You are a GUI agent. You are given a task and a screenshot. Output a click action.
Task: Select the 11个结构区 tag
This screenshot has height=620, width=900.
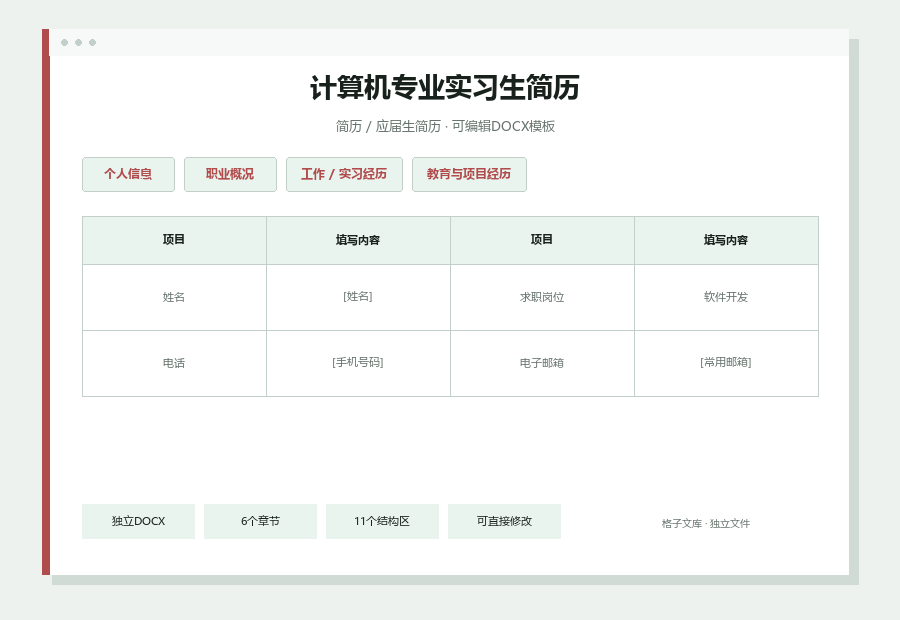[382, 521]
